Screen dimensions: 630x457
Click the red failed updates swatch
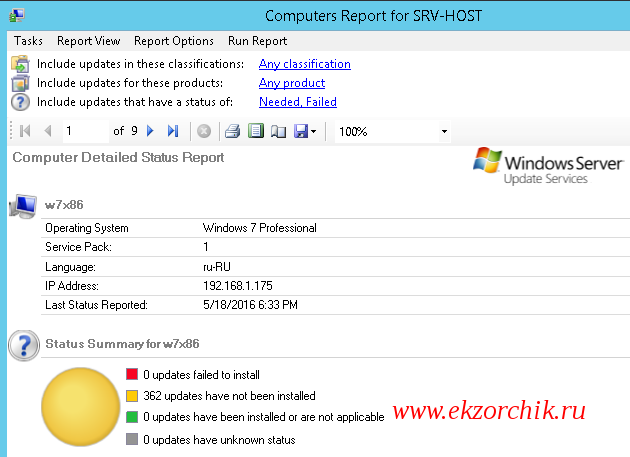132,374
